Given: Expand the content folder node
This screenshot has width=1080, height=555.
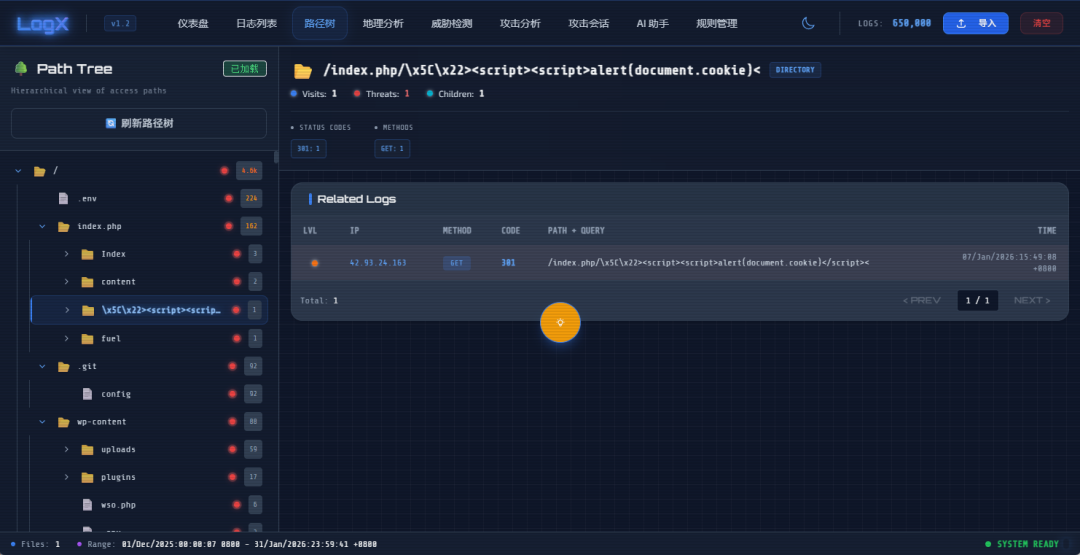Looking at the screenshot, I should [67, 282].
